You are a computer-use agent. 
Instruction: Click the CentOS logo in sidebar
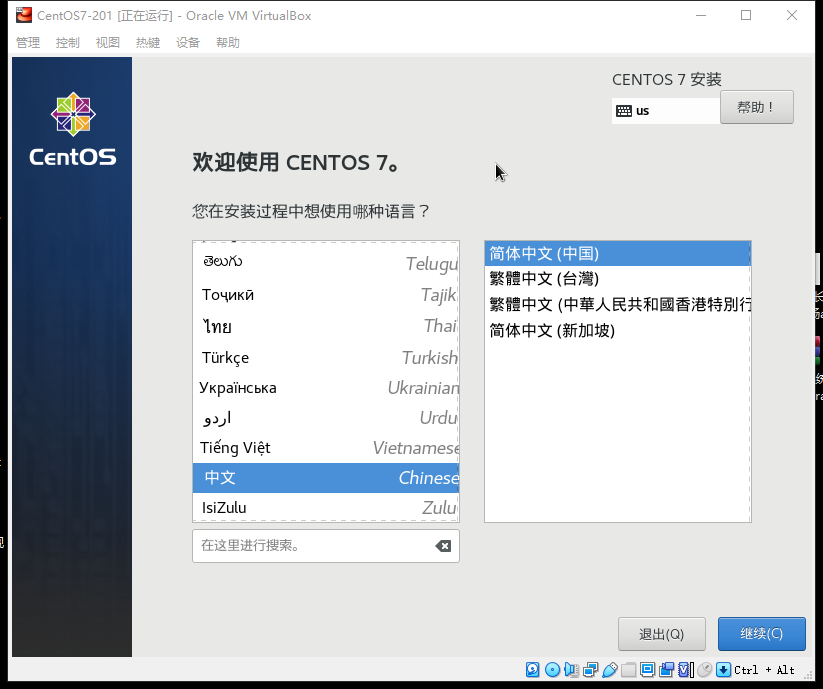(x=72, y=129)
